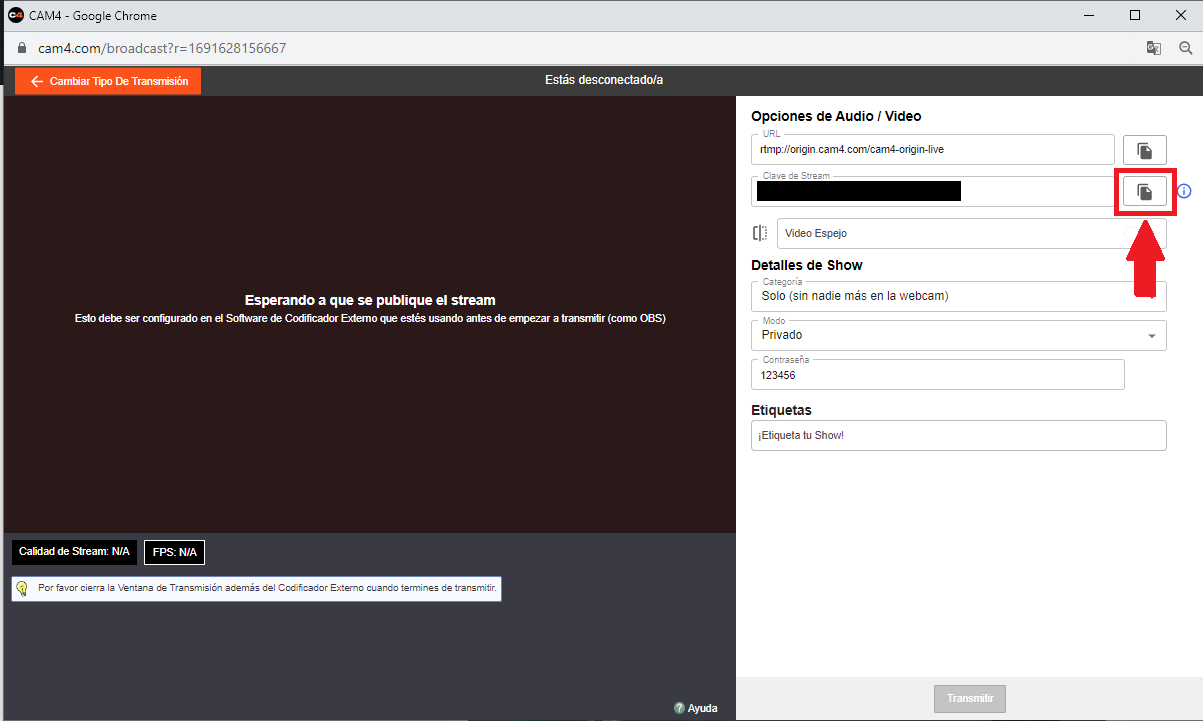
Task: View site info via the padlock icon
Action: coord(20,48)
